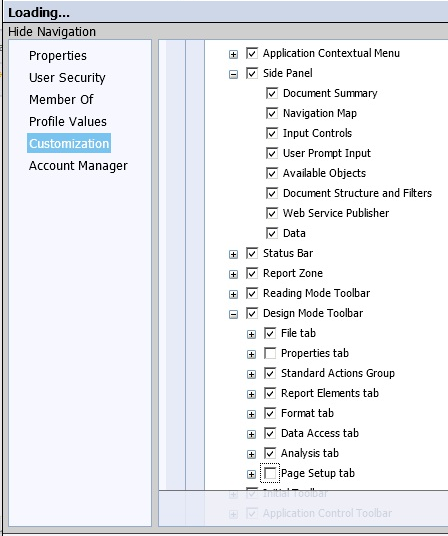Select Profile Values in navigation
The height and width of the screenshot is (536, 448).
[68, 121]
